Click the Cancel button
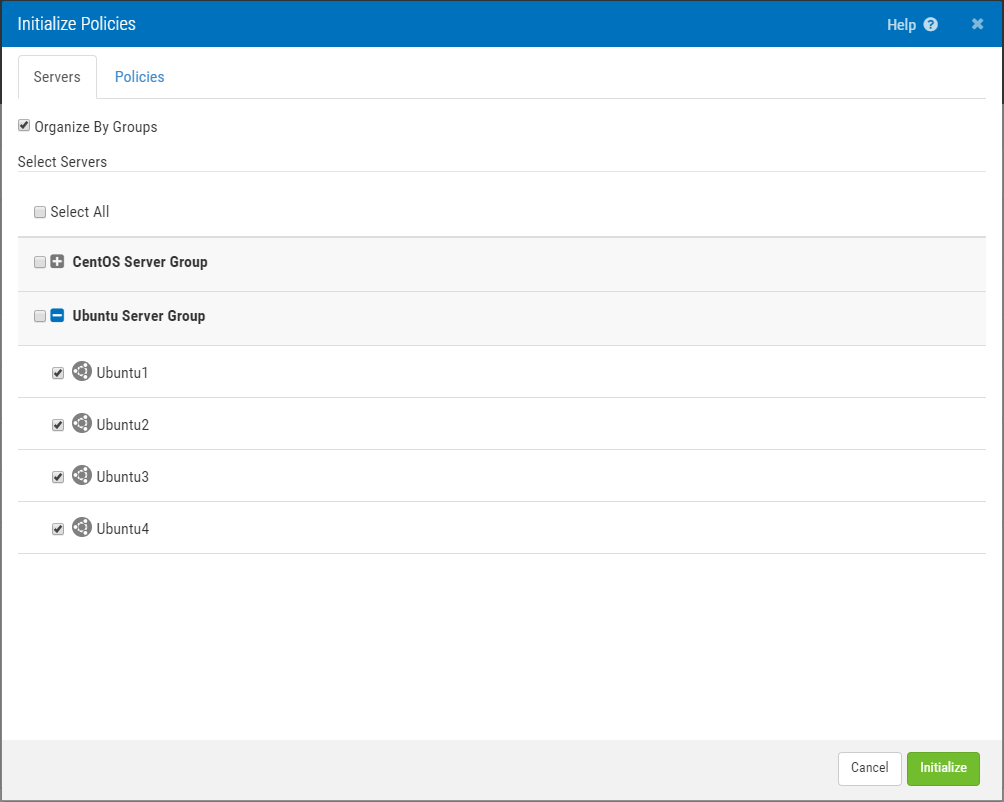The width and height of the screenshot is (1004, 802). point(870,768)
